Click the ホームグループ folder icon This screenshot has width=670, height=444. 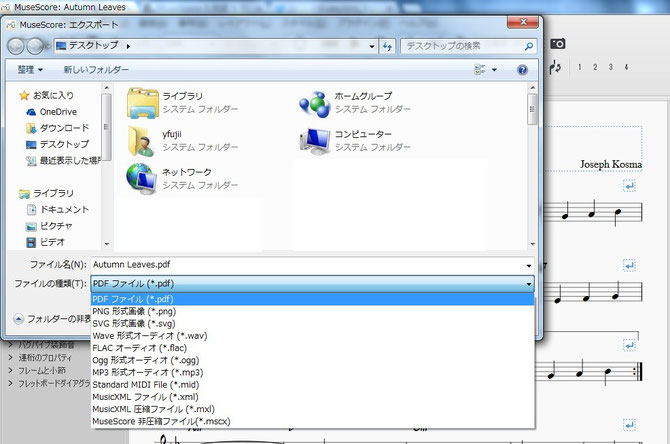coord(314,103)
